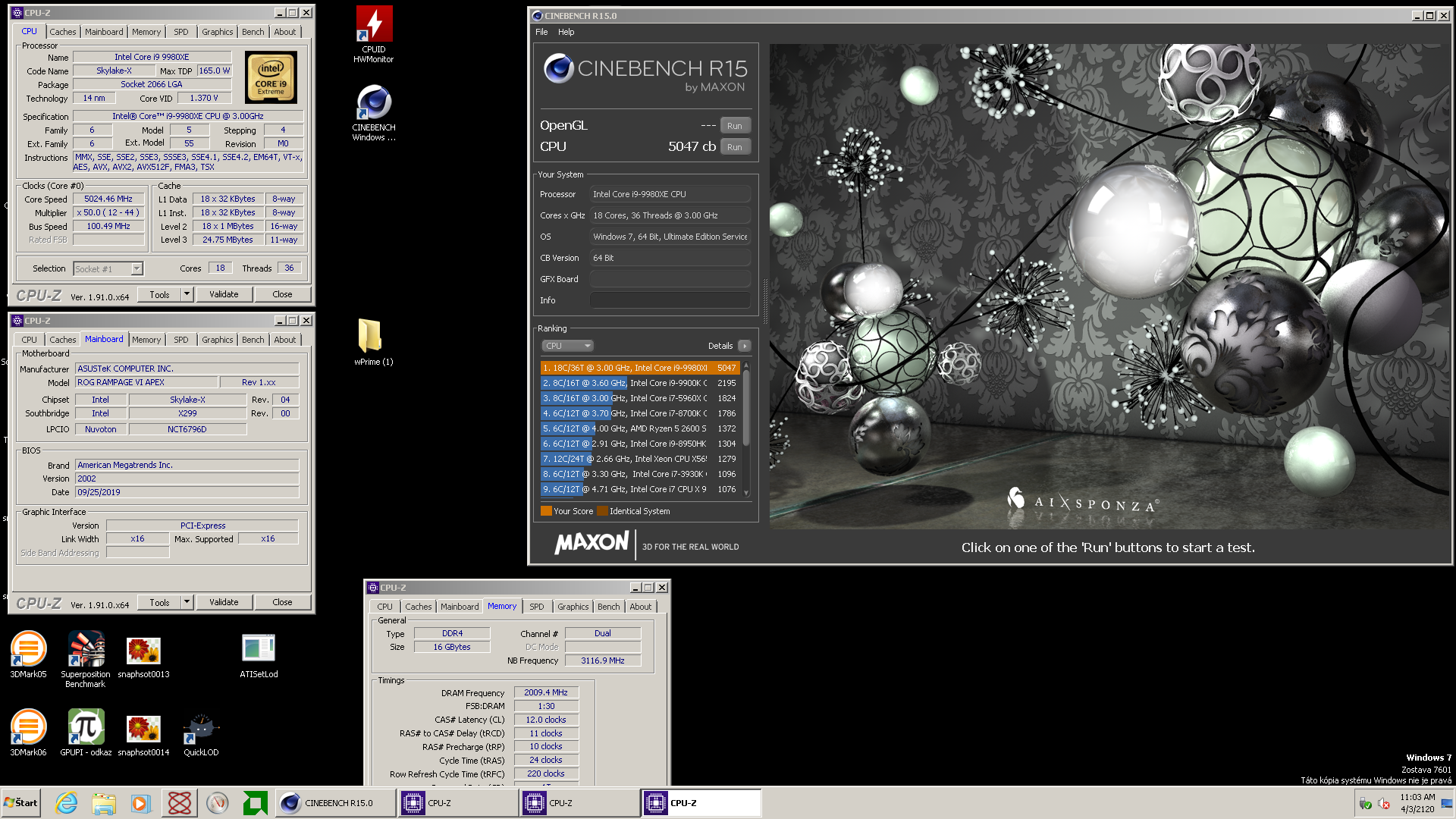This screenshot has height=819, width=1456.
Task: Open the CPUID HWMonitor desktop icon
Action: [374, 33]
